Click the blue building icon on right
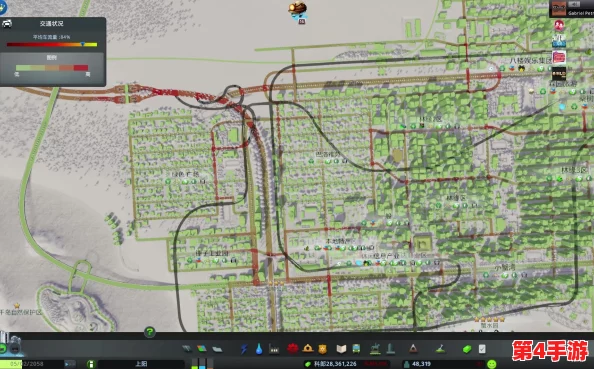This screenshot has width=594, height=369. pyautogui.click(x=559, y=41)
